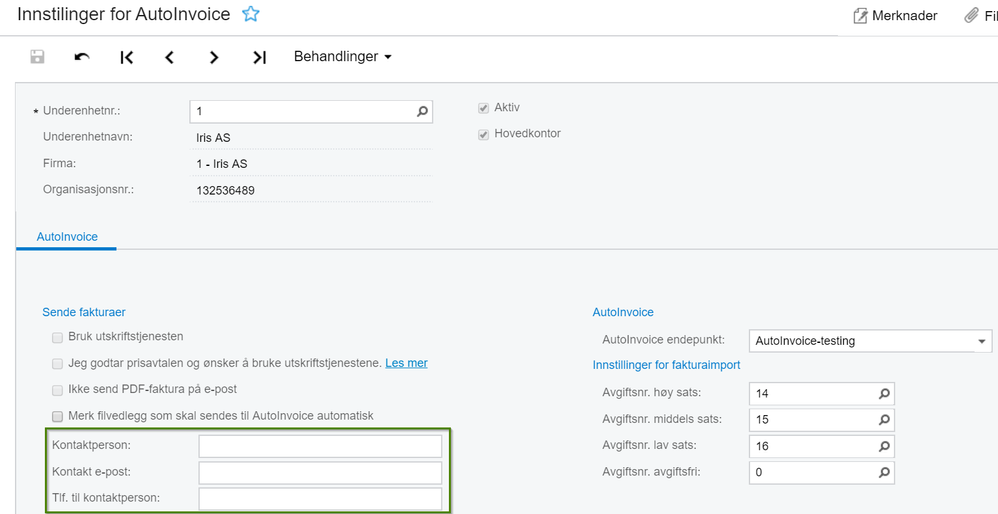Click the Organisasjonsnr. value 132536489

pyautogui.click(x=226, y=190)
